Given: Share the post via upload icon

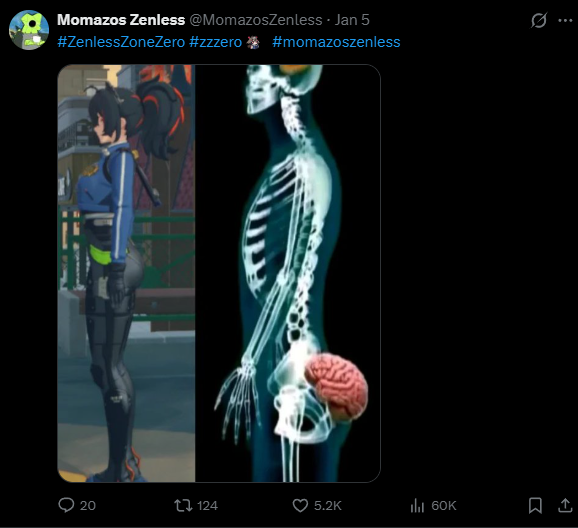Looking at the screenshot, I should [565, 505].
